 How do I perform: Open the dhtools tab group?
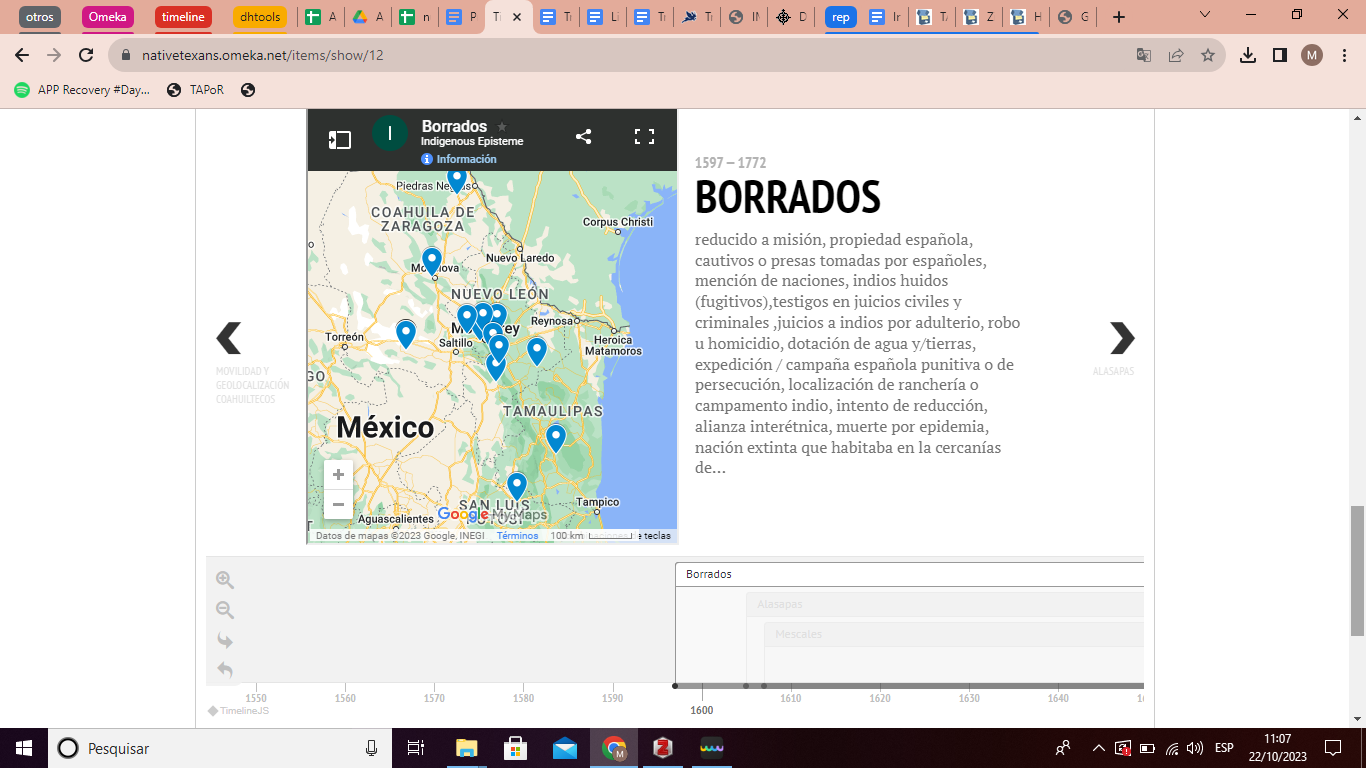259,17
